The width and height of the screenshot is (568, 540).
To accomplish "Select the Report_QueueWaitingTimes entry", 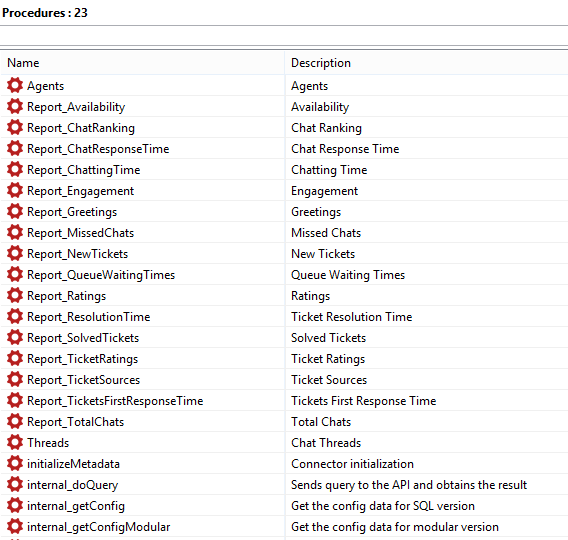I will point(101,275).
